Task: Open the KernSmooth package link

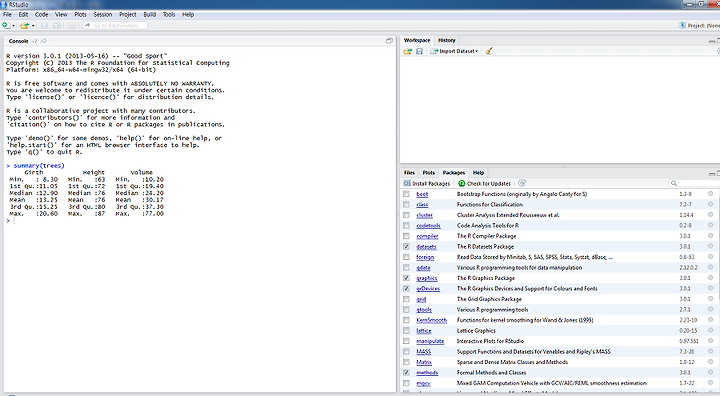Action: (431, 320)
